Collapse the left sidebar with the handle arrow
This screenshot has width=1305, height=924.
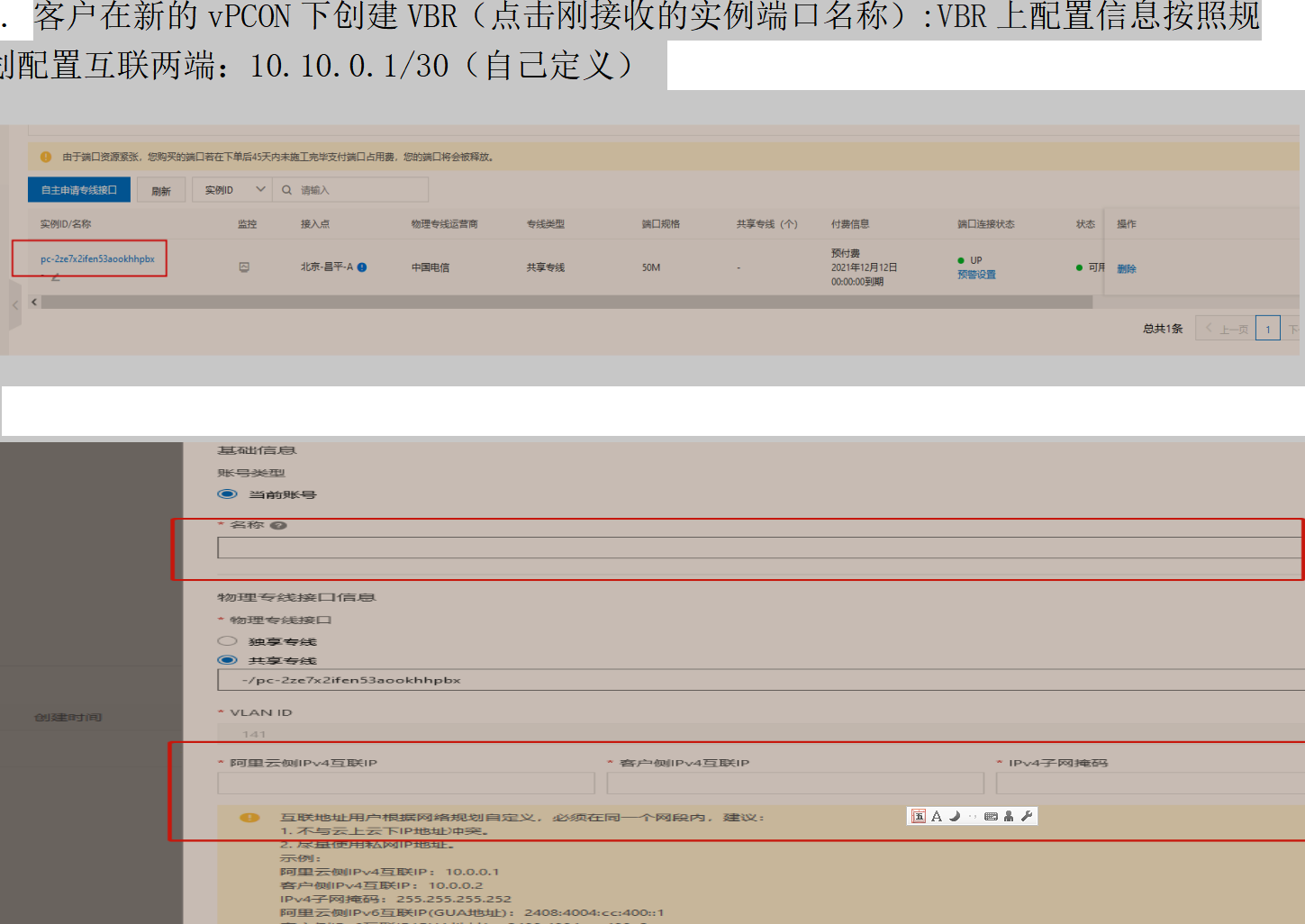tap(14, 305)
